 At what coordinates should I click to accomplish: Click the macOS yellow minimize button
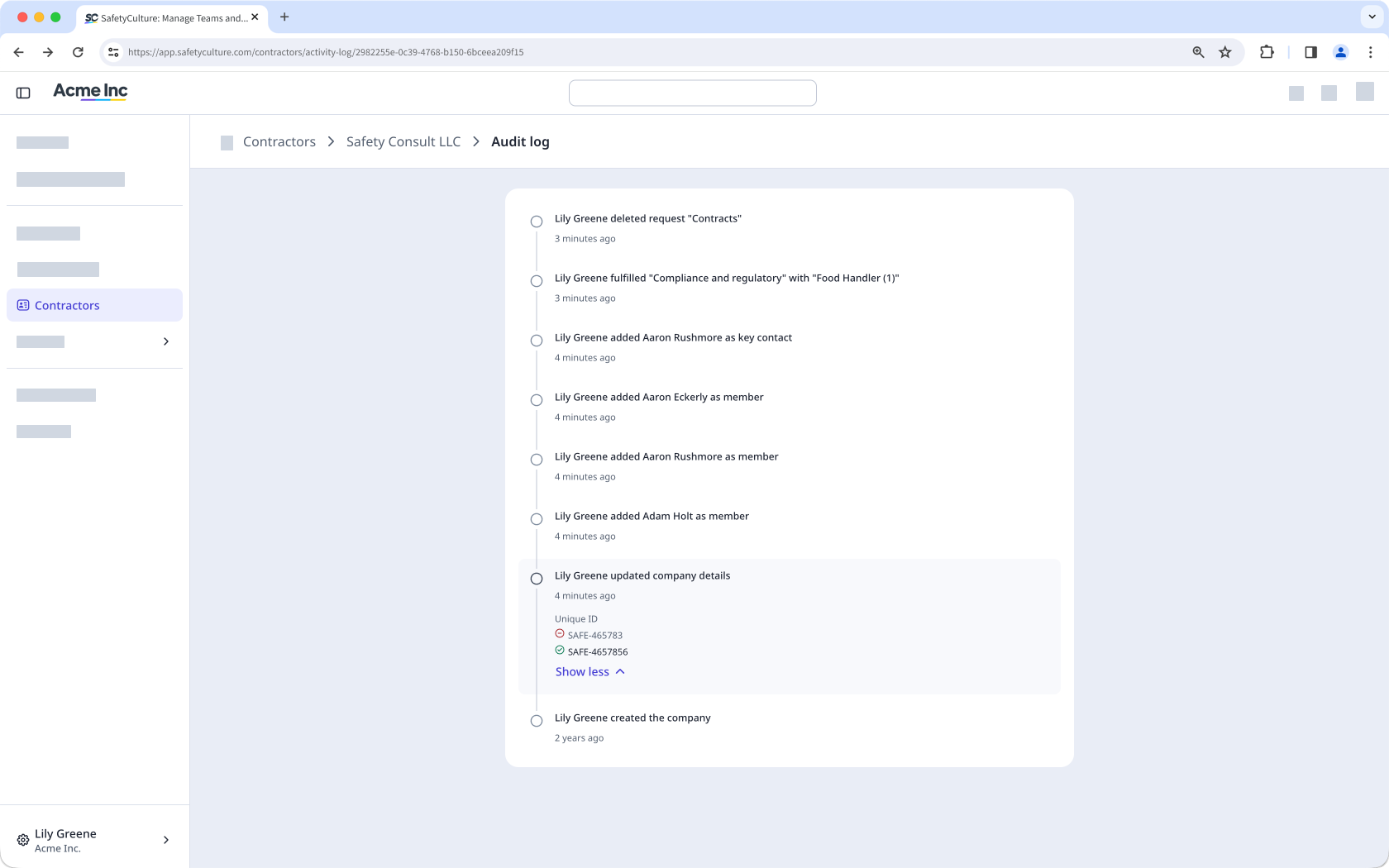pos(39,17)
